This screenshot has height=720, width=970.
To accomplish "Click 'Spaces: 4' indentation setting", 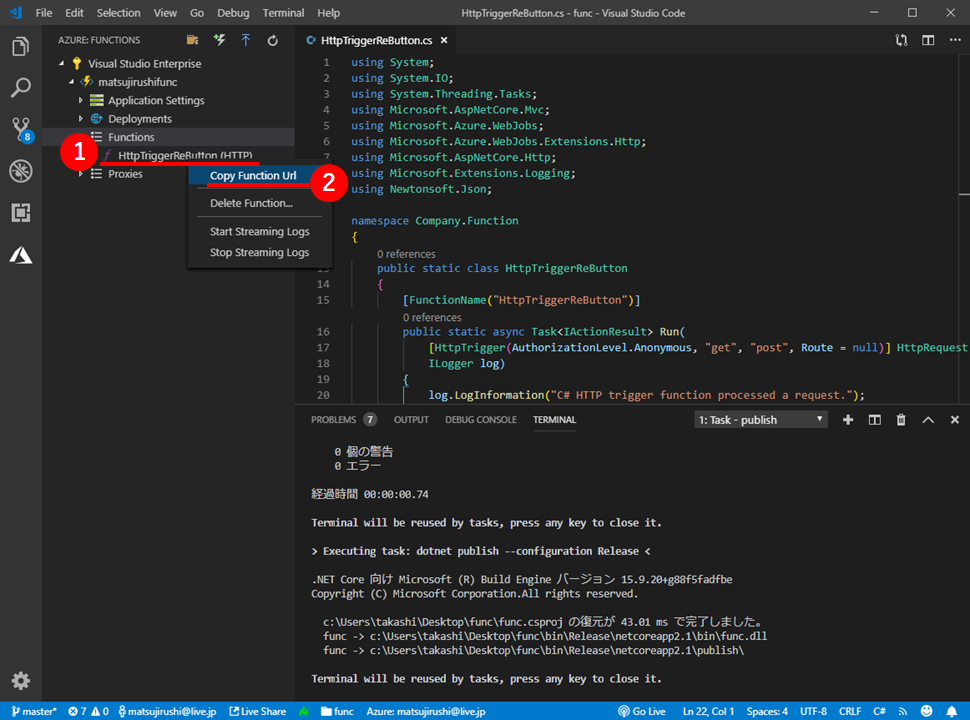I will tap(767, 711).
